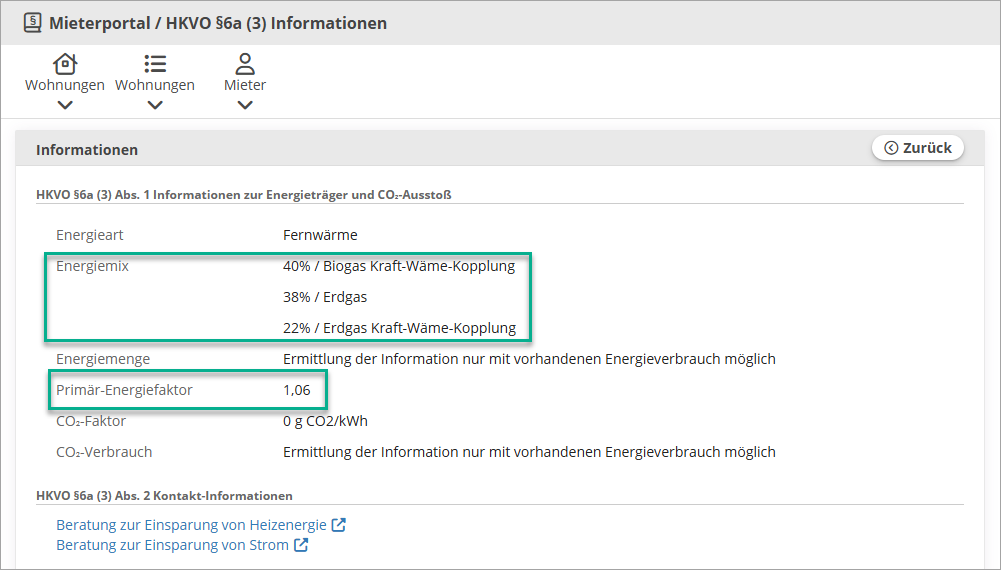Expand chevron under list Wohnungen menu

[155, 105]
